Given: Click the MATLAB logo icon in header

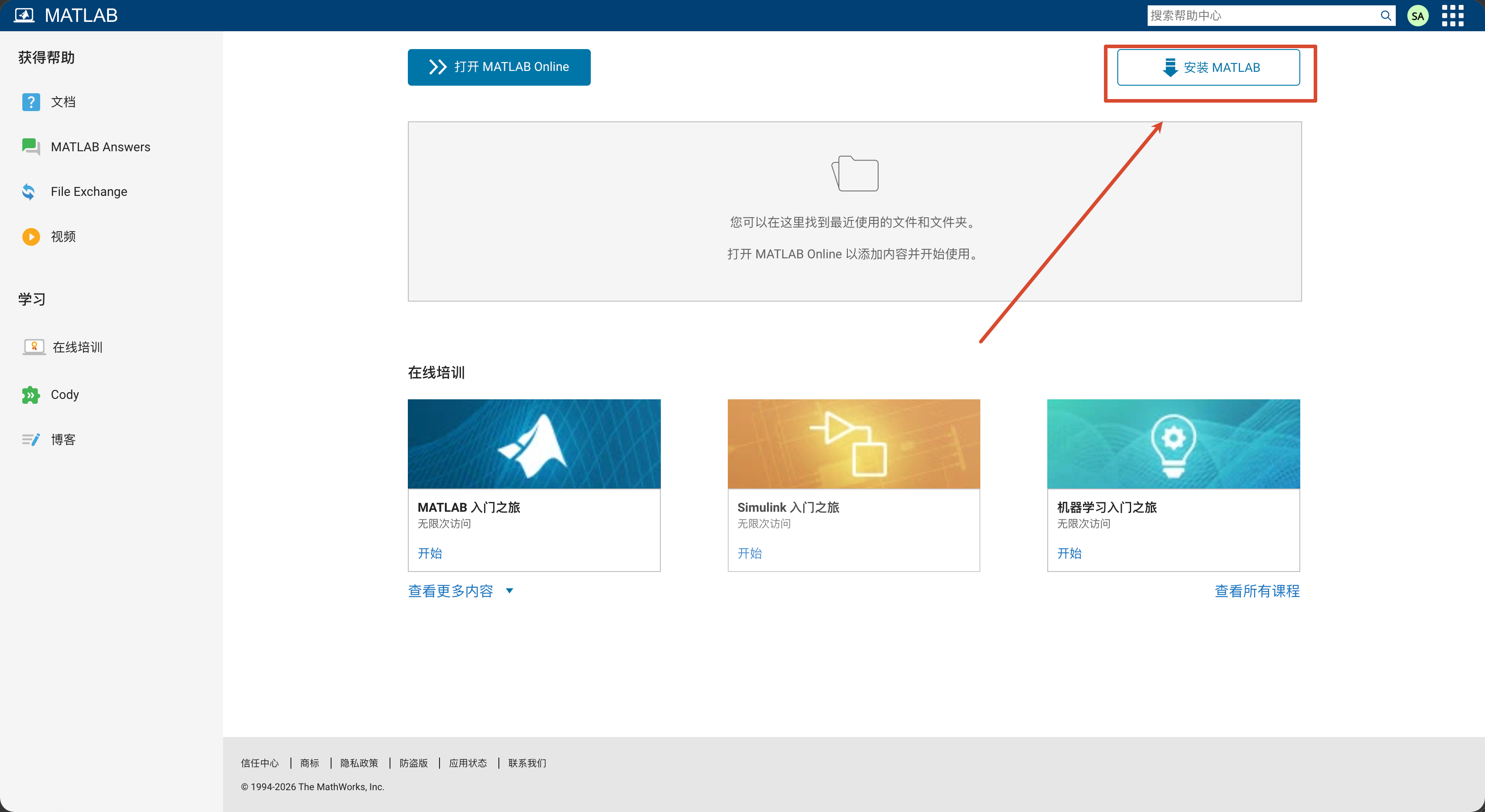Looking at the screenshot, I should coord(24,15).
